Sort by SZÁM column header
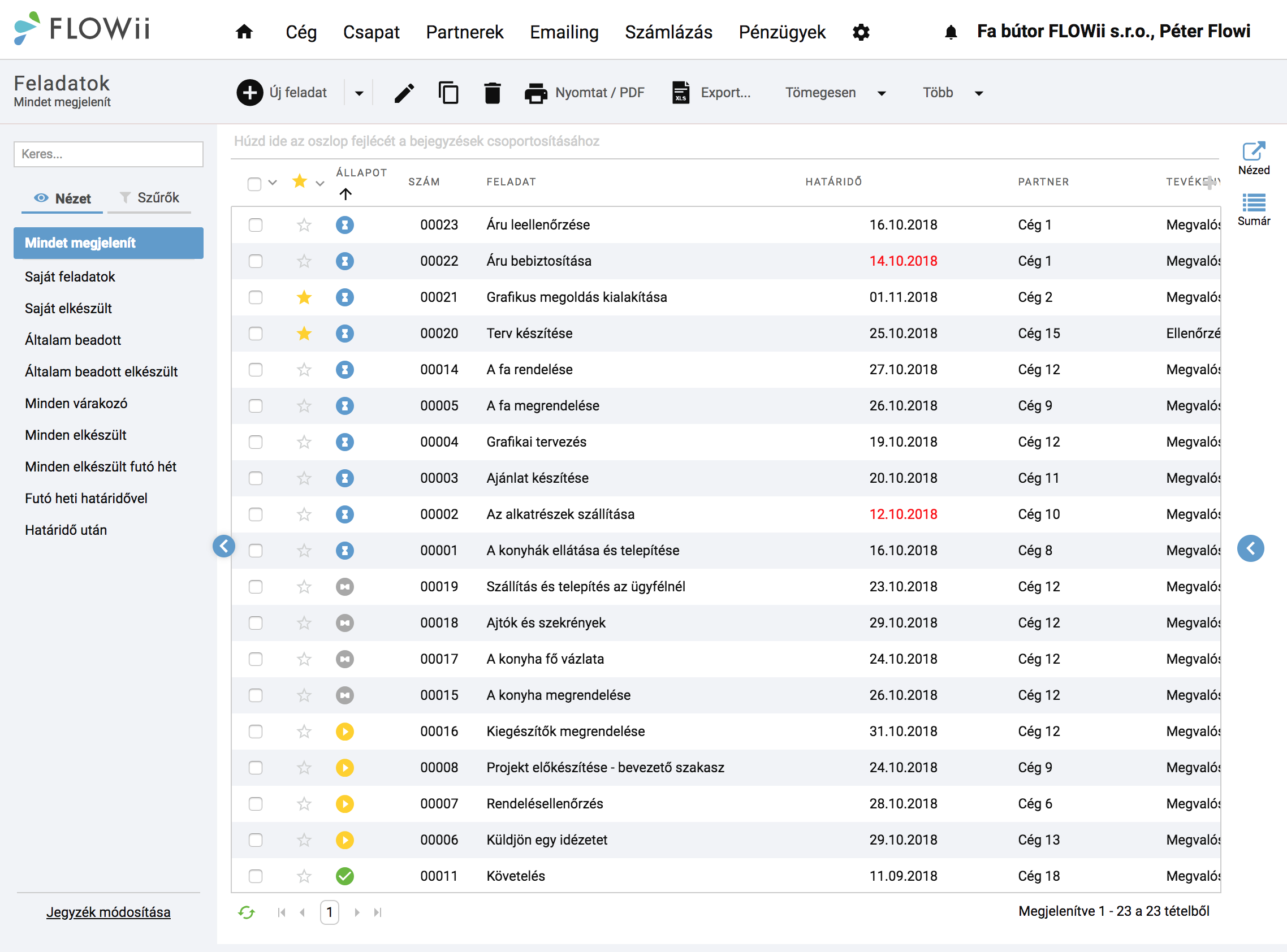 click(424, 182)
